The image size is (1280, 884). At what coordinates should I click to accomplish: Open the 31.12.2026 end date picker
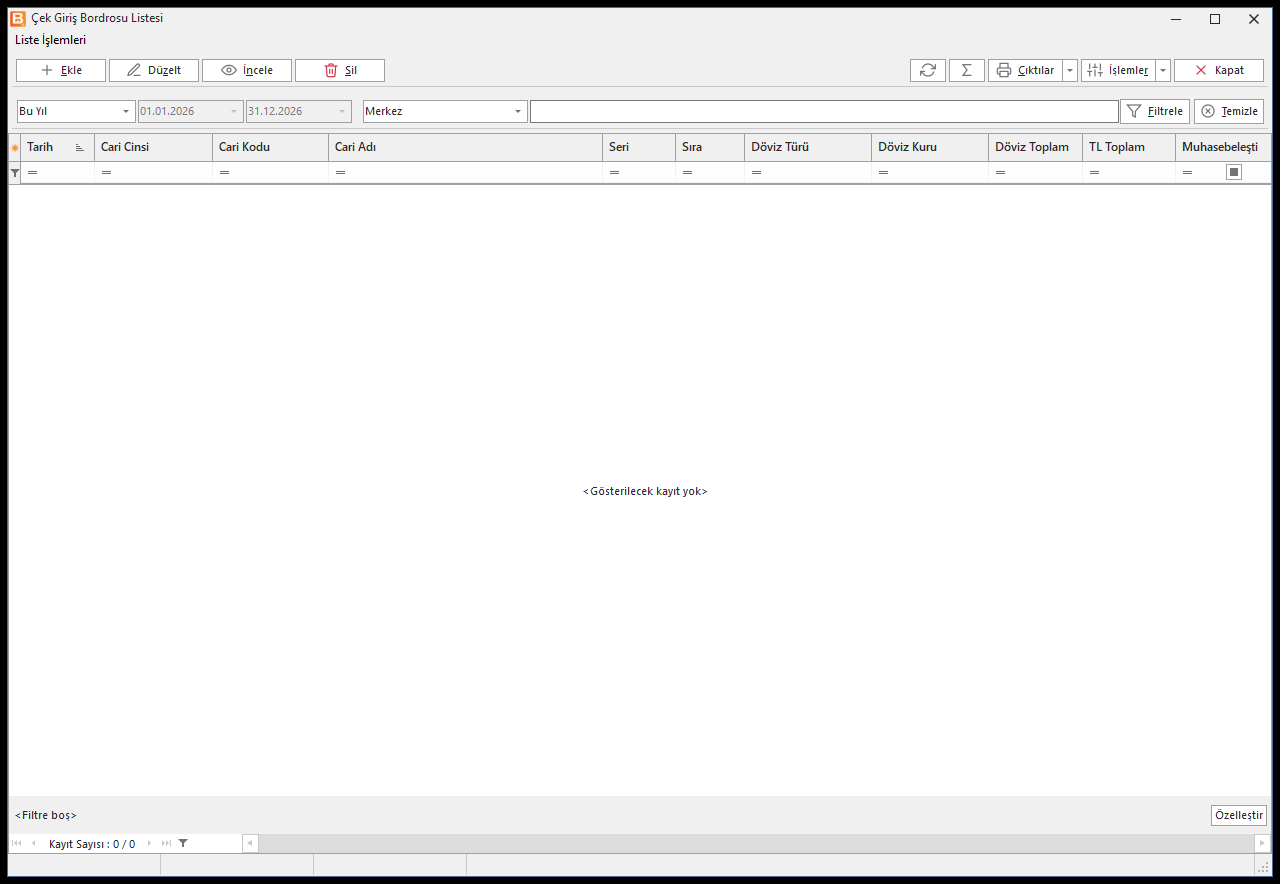tap(343, 111)
